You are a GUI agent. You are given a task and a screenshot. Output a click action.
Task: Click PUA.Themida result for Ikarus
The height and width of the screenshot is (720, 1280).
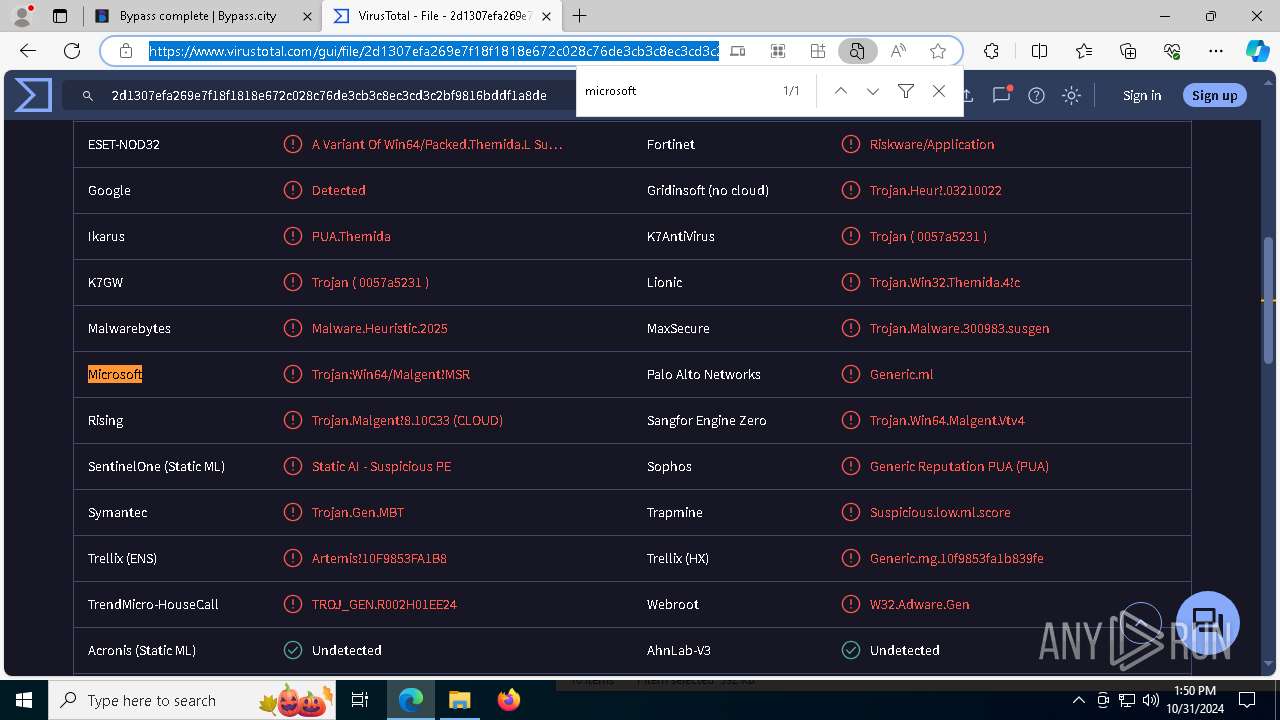[x=351, y=236]
